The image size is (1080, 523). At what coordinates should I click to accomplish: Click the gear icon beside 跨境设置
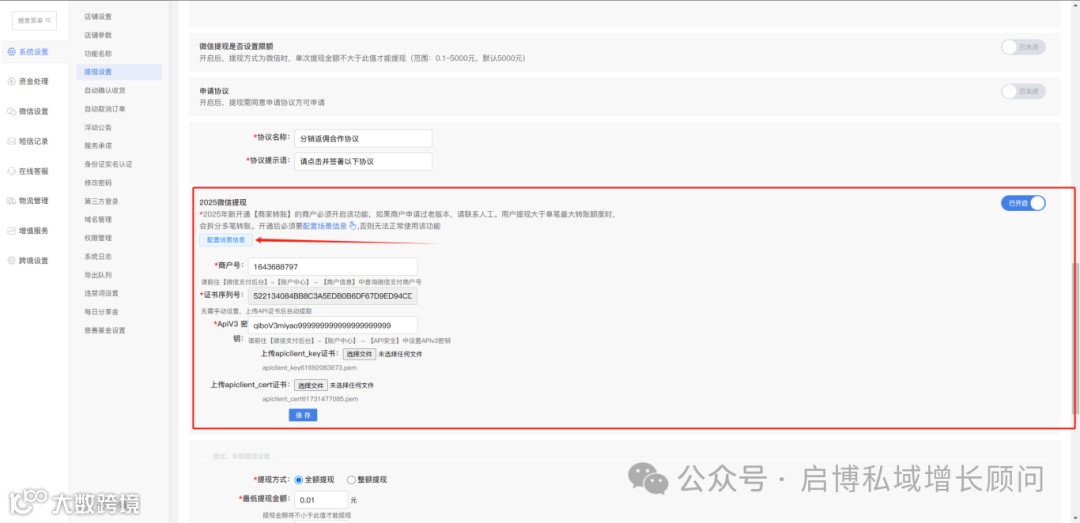coord(11,260)
